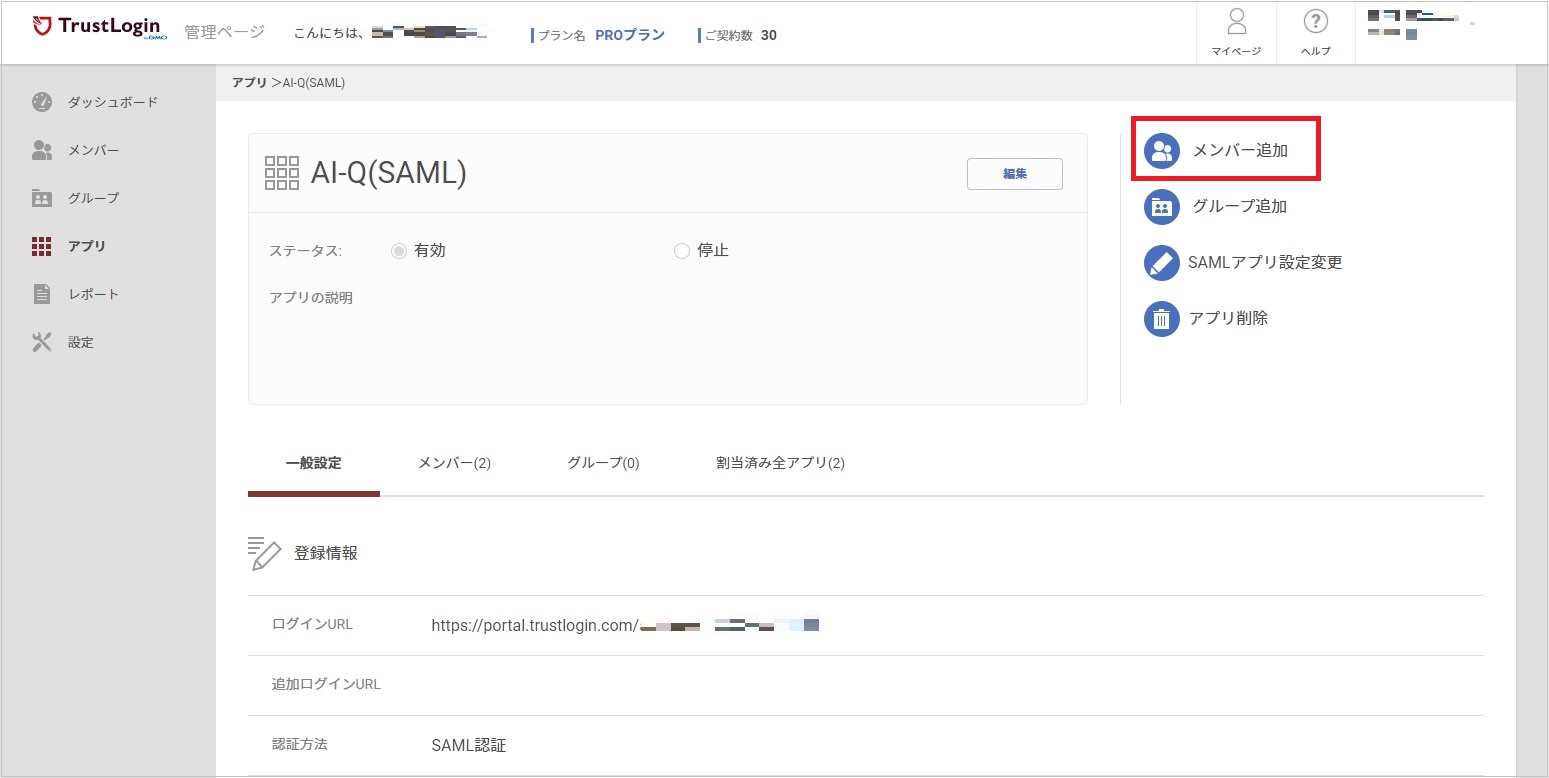The image size is (1549, 778).
Task: Click the SAML認証 authentication value
Action: (469, 745)
